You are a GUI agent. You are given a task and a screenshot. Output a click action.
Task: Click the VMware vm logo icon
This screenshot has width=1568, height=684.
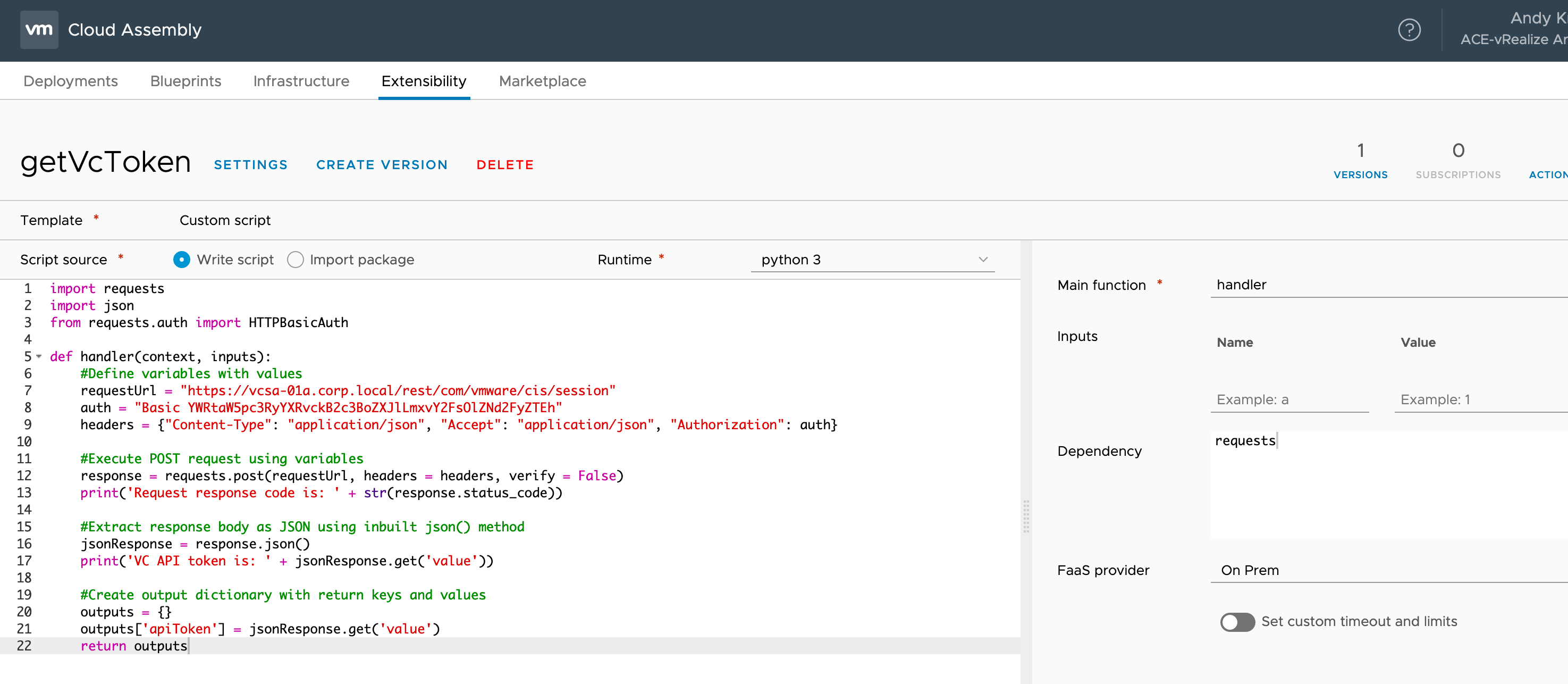pos(39,29)
